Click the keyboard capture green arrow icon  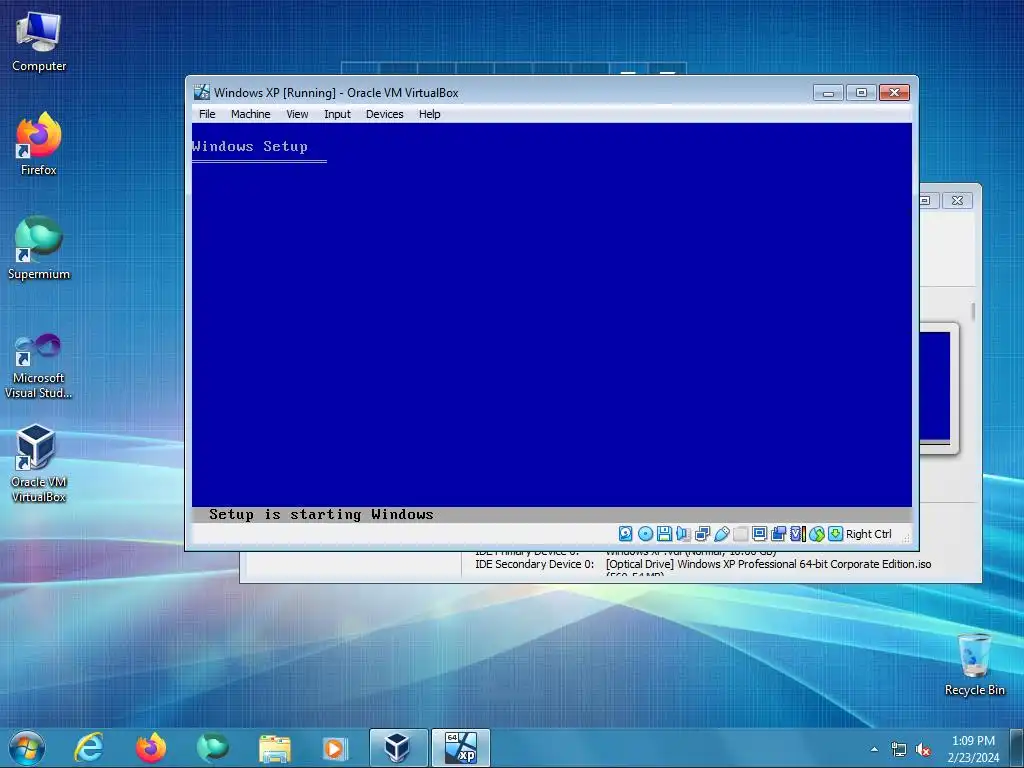pos(835,534)
